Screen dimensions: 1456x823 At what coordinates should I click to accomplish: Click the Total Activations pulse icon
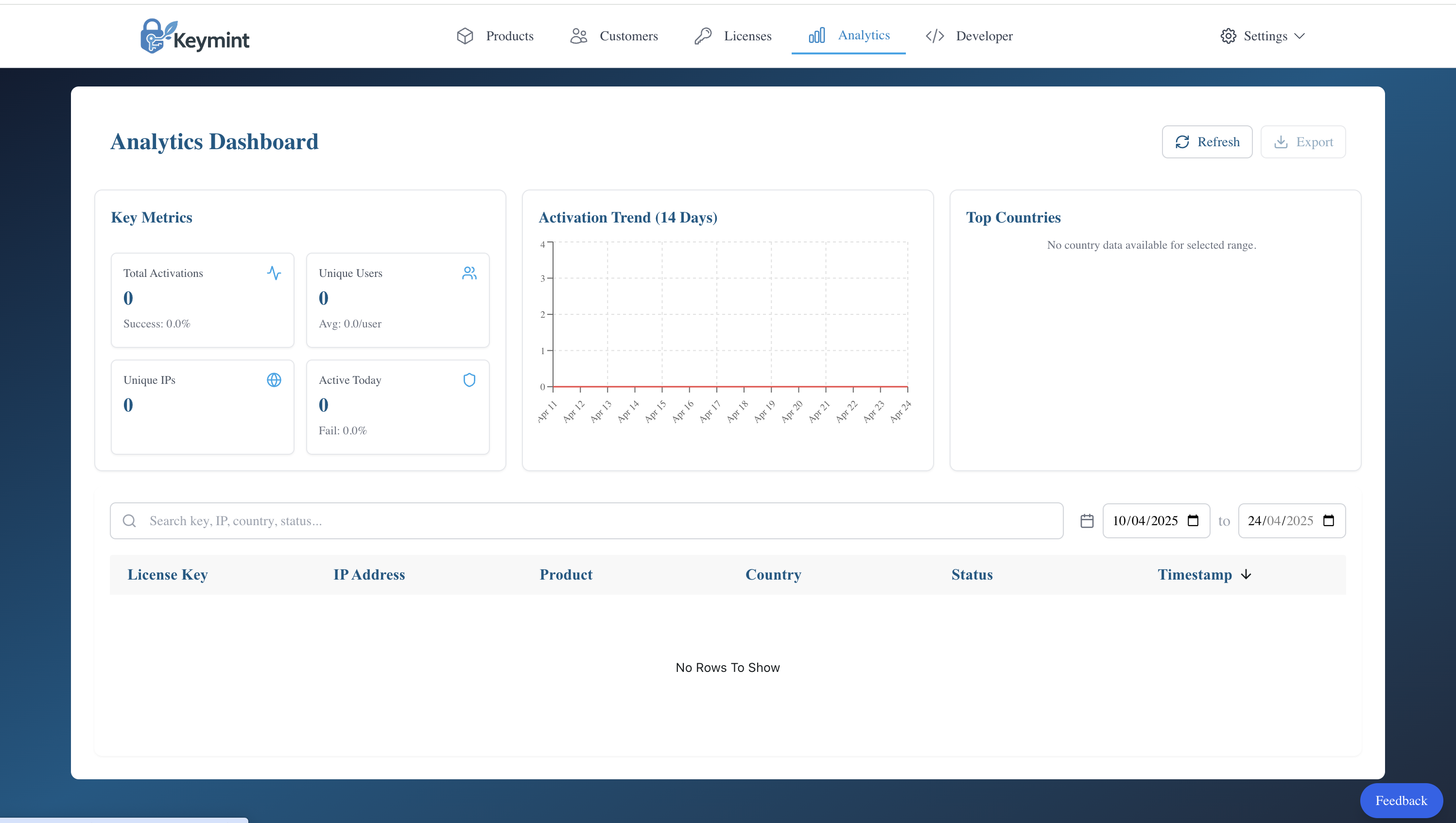coord(274,273)
